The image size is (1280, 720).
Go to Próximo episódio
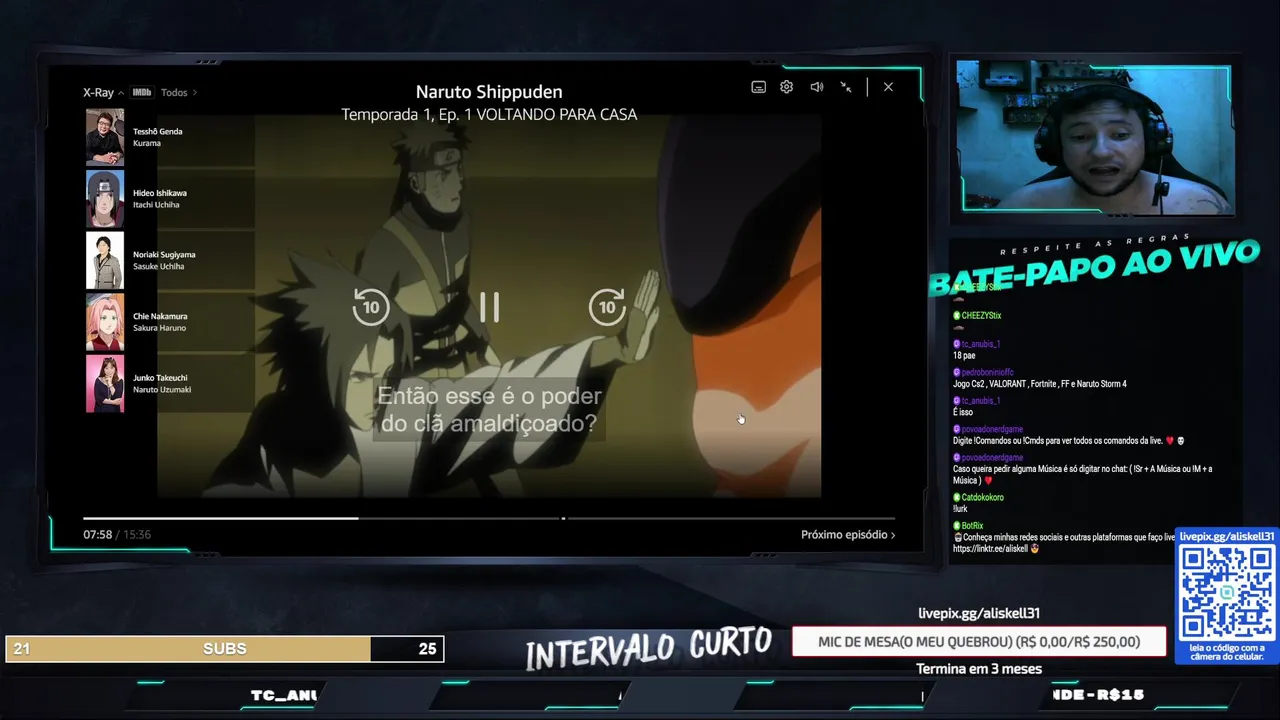(848, 535)
